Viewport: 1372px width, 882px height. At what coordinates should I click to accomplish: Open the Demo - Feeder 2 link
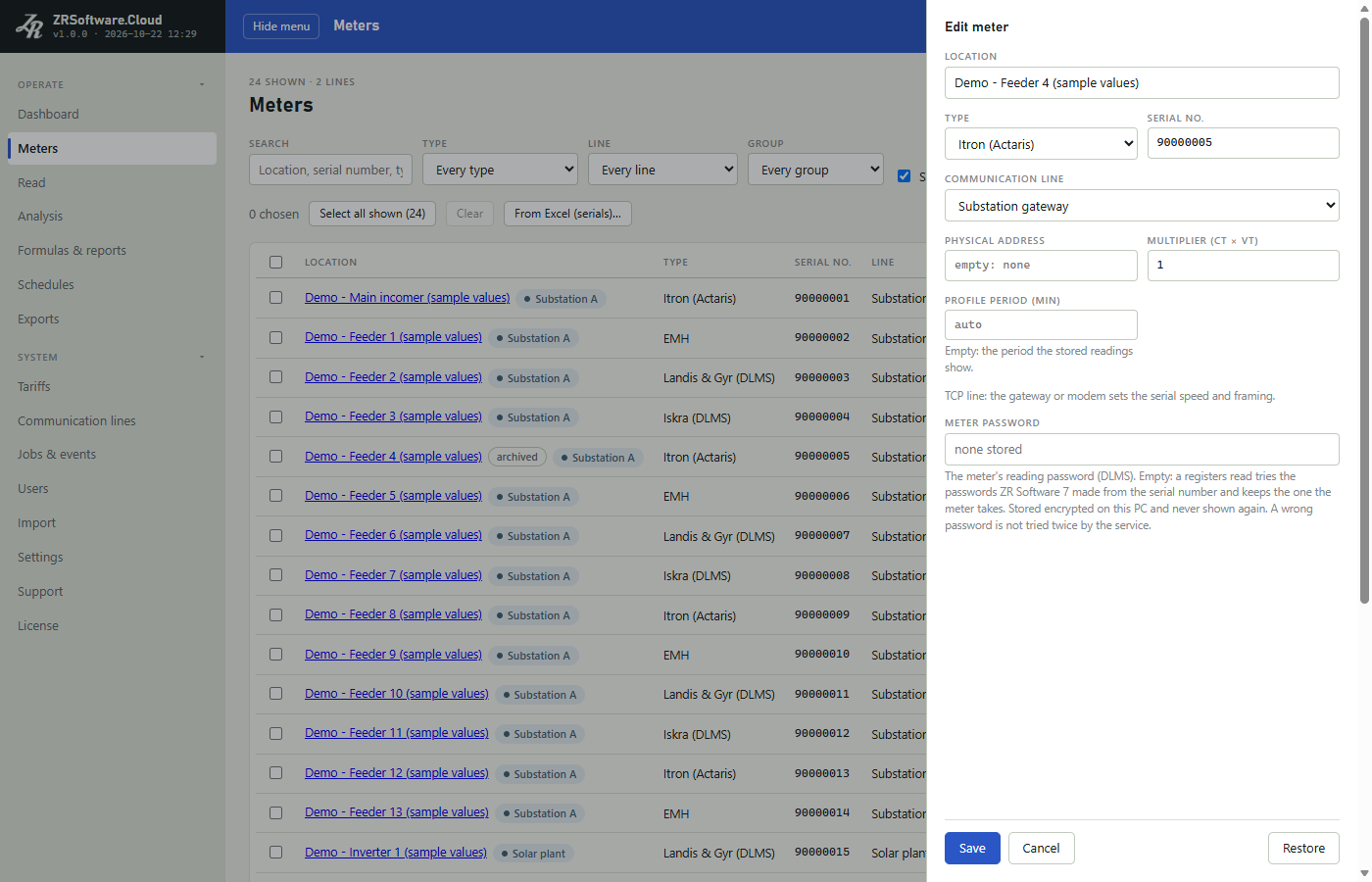[x=393, y=377]
